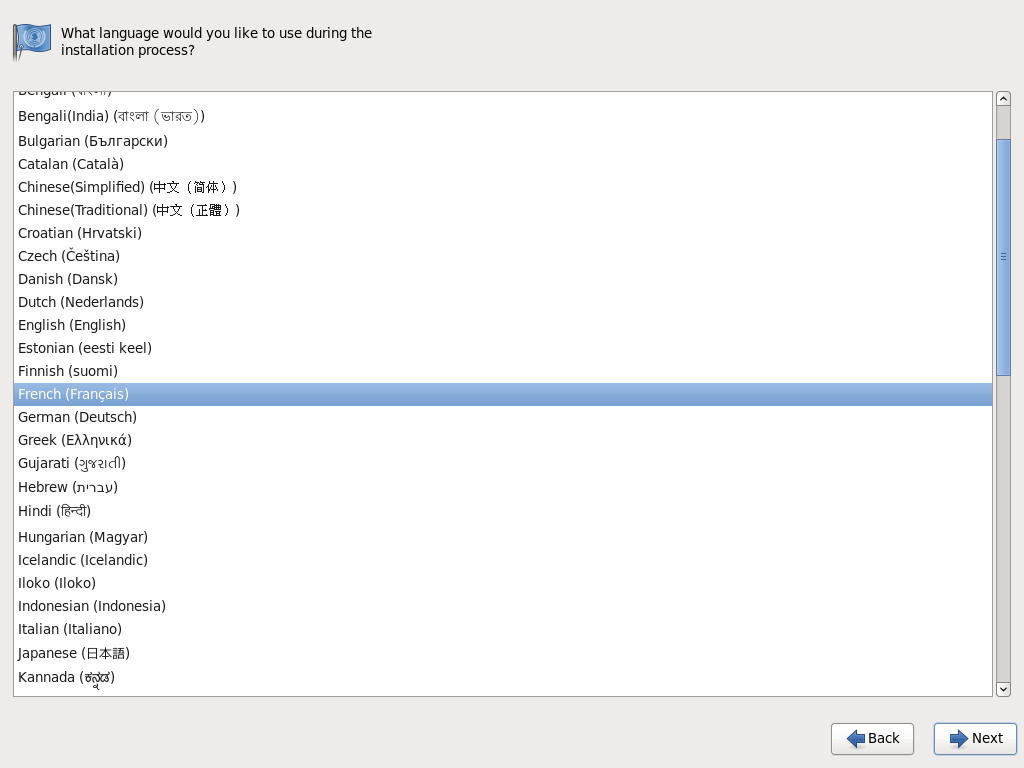Choose French (Français) highlighted entry
Screen dimensions: 1024x768
[73, 394]
